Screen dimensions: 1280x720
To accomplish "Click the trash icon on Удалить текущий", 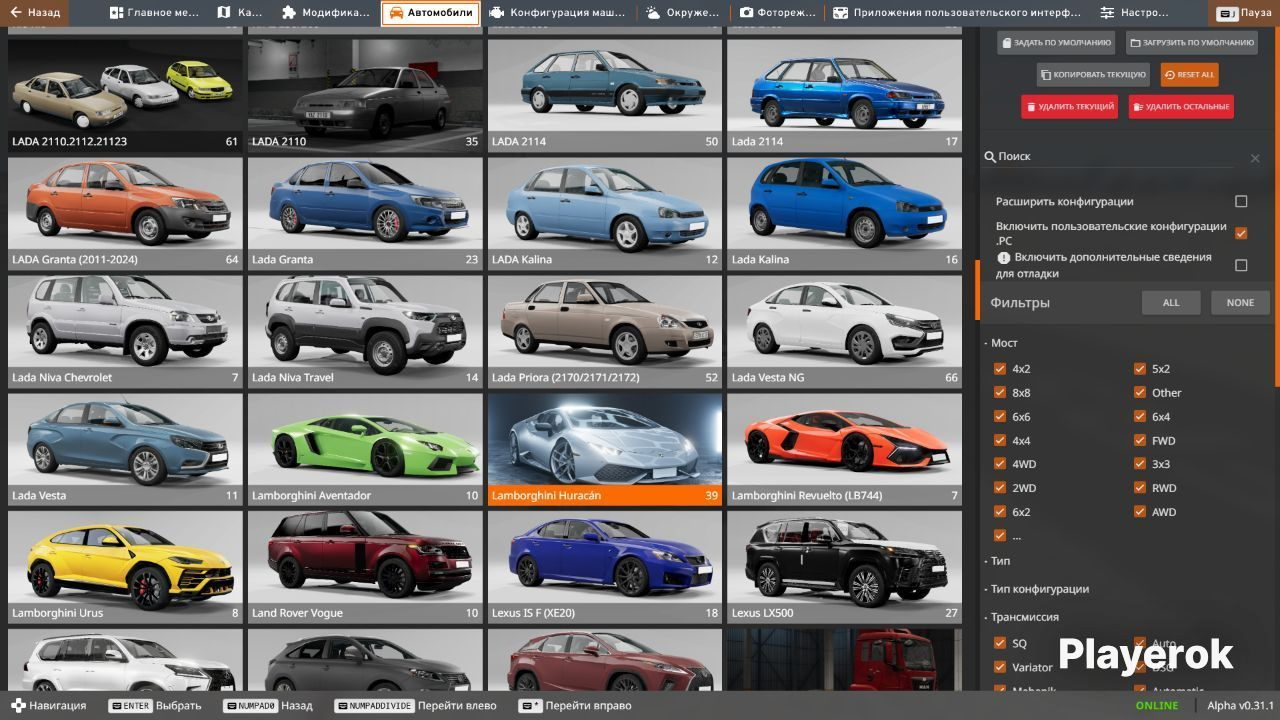I will click(x=1030, y=107).
